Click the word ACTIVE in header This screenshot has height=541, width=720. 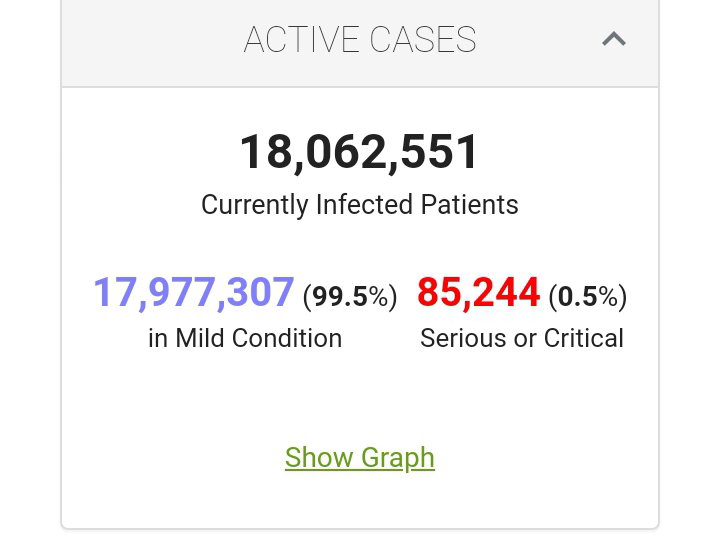click(301, 39)
